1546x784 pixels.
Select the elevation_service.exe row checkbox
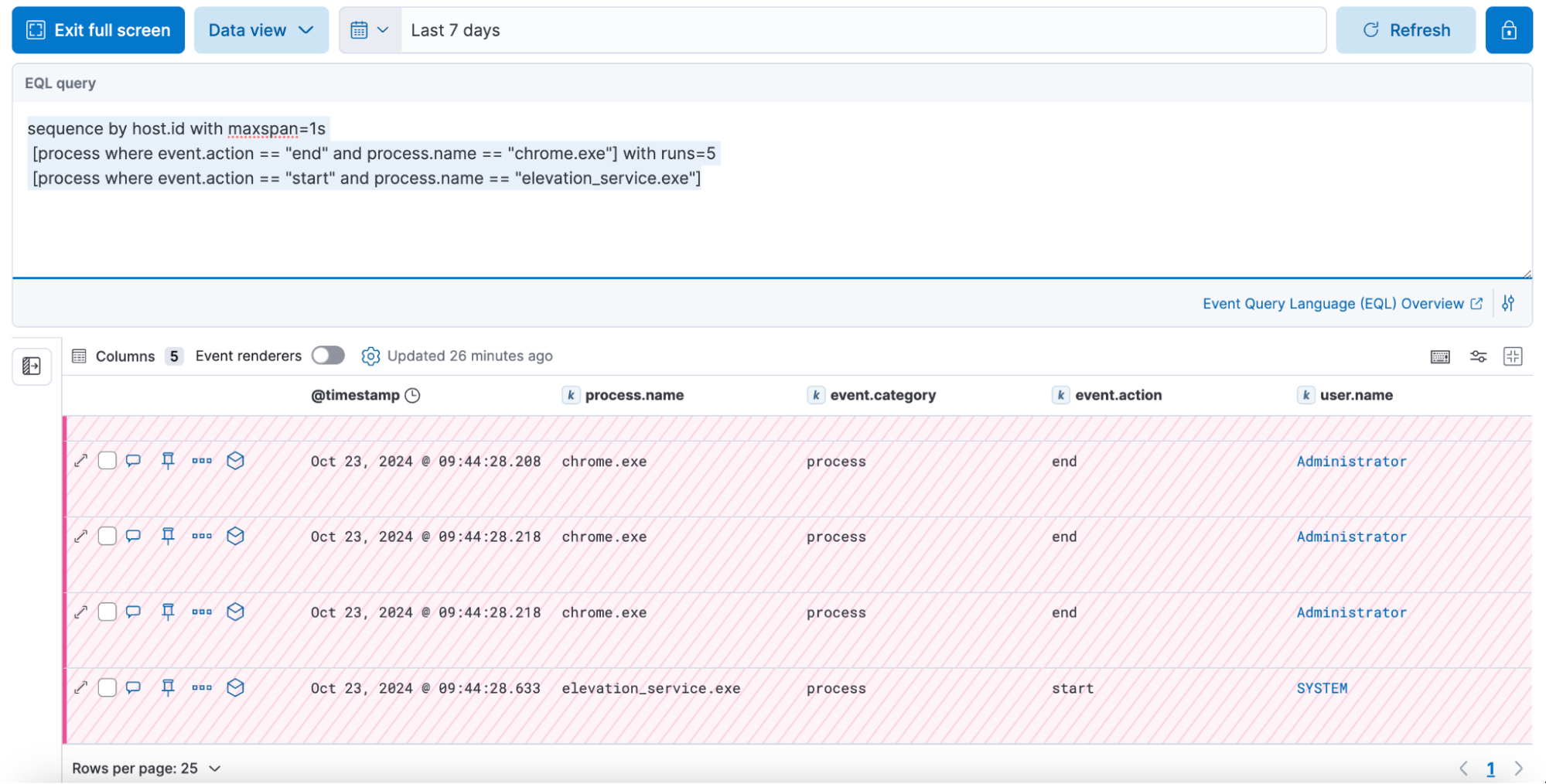tap(108, 687)
